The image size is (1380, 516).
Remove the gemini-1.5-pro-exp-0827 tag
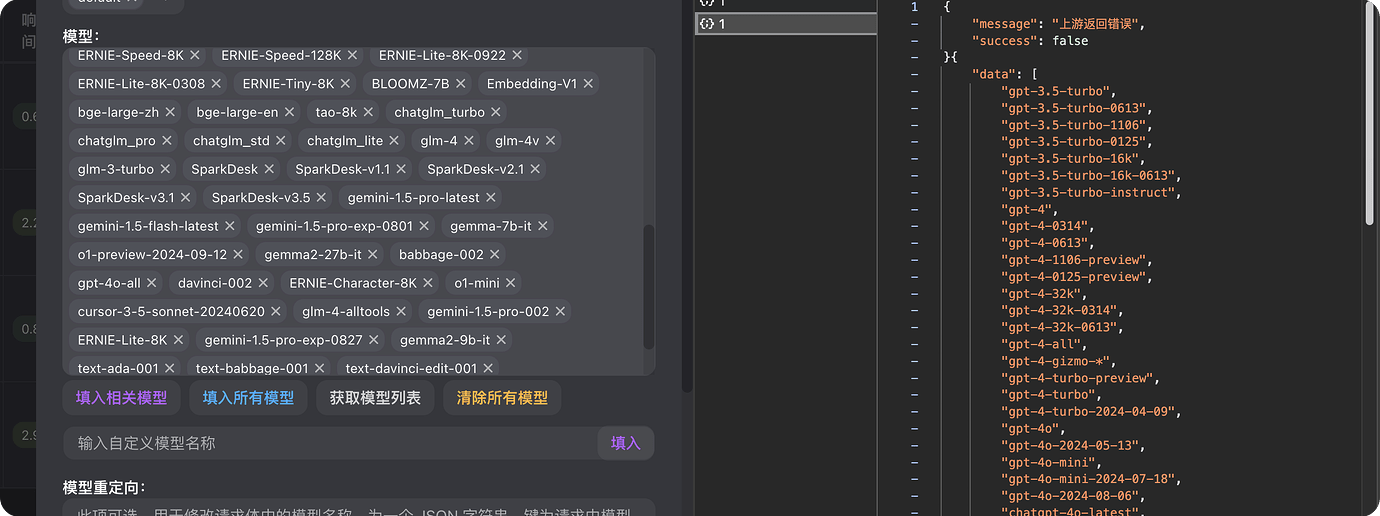(x=374, y=340)
